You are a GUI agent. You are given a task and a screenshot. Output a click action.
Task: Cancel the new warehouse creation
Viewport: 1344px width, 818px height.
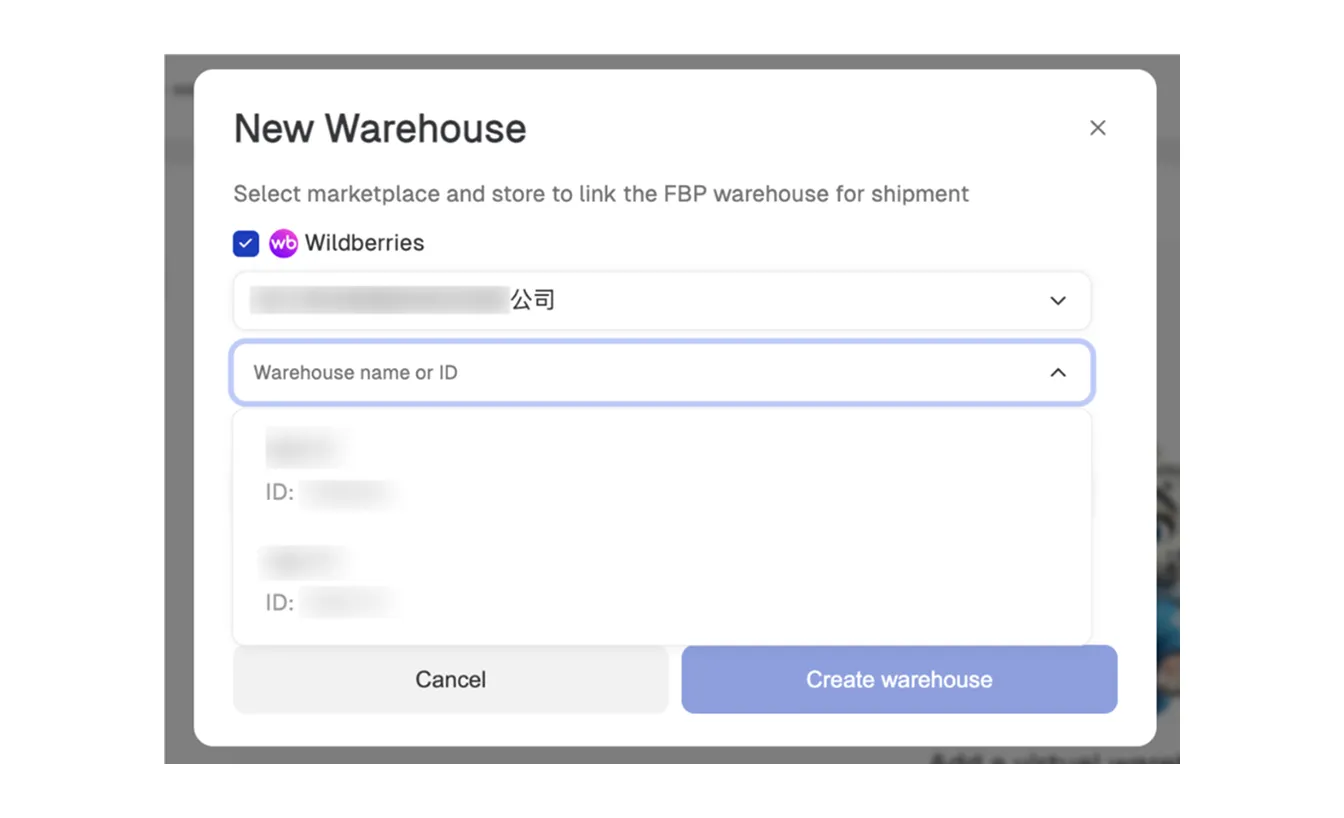tap(450, 679)
